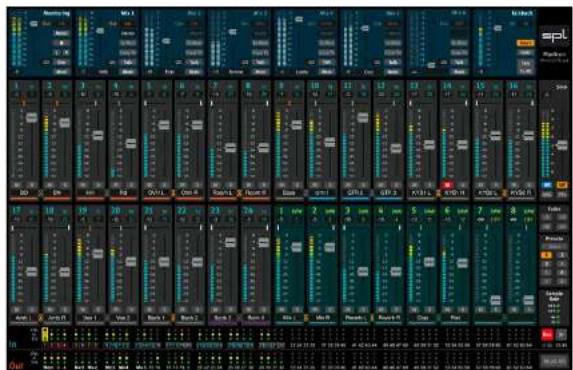573x370 pixels.
Task: Click the Talk button in the Mix 1 section
Action: point(128,62)
